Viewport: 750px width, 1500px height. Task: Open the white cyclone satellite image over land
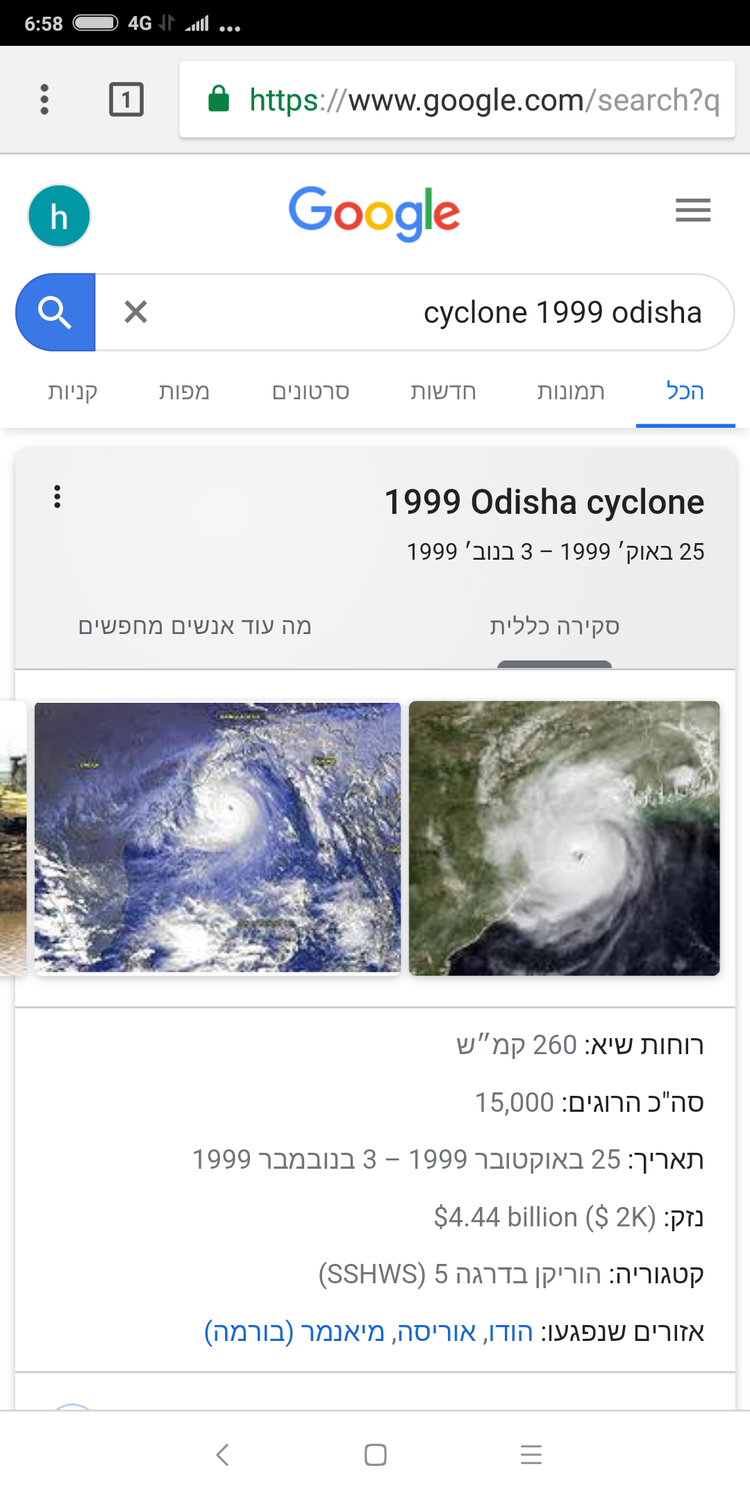click(x=564, y=838)
